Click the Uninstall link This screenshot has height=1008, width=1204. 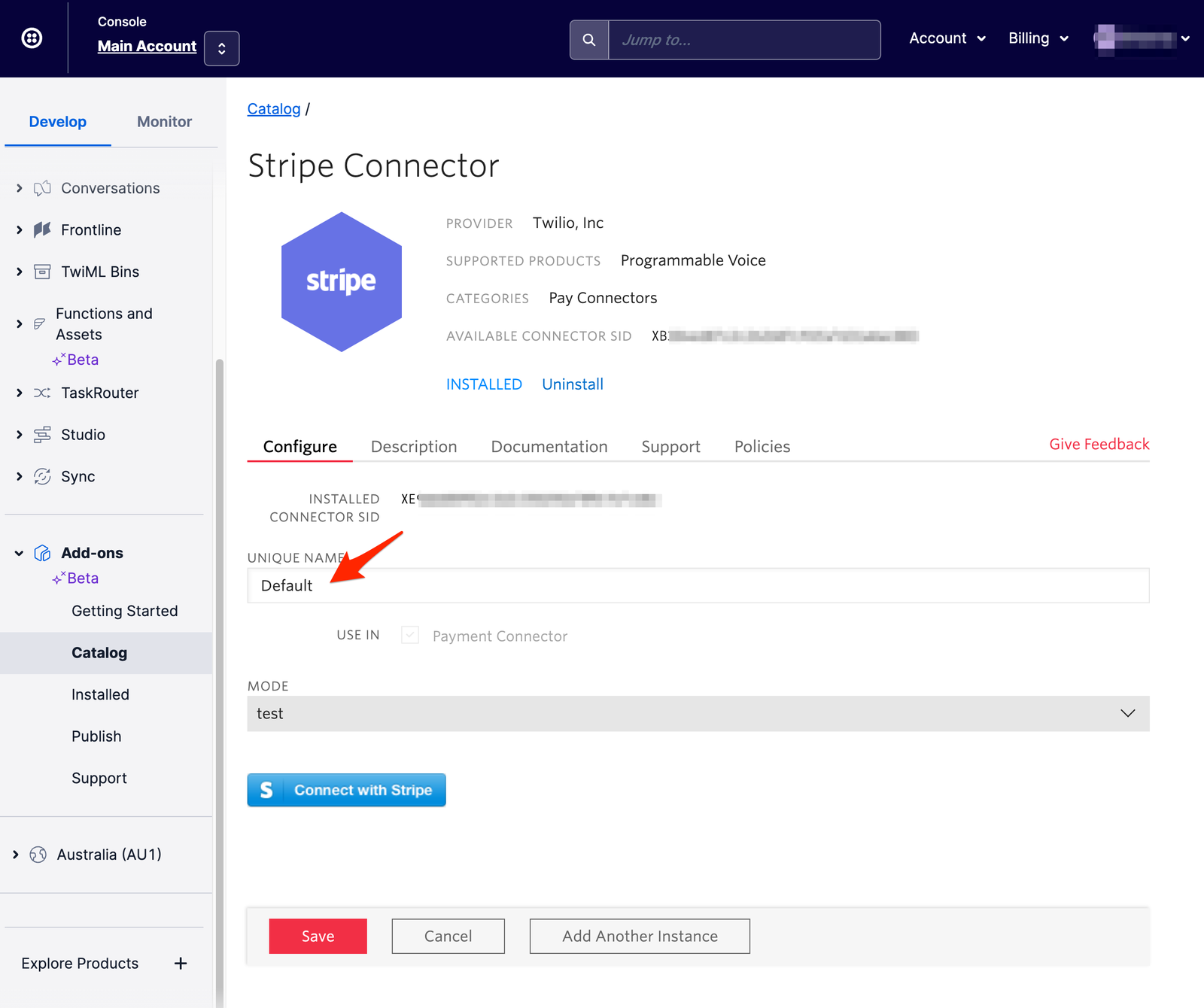point(572,384)
